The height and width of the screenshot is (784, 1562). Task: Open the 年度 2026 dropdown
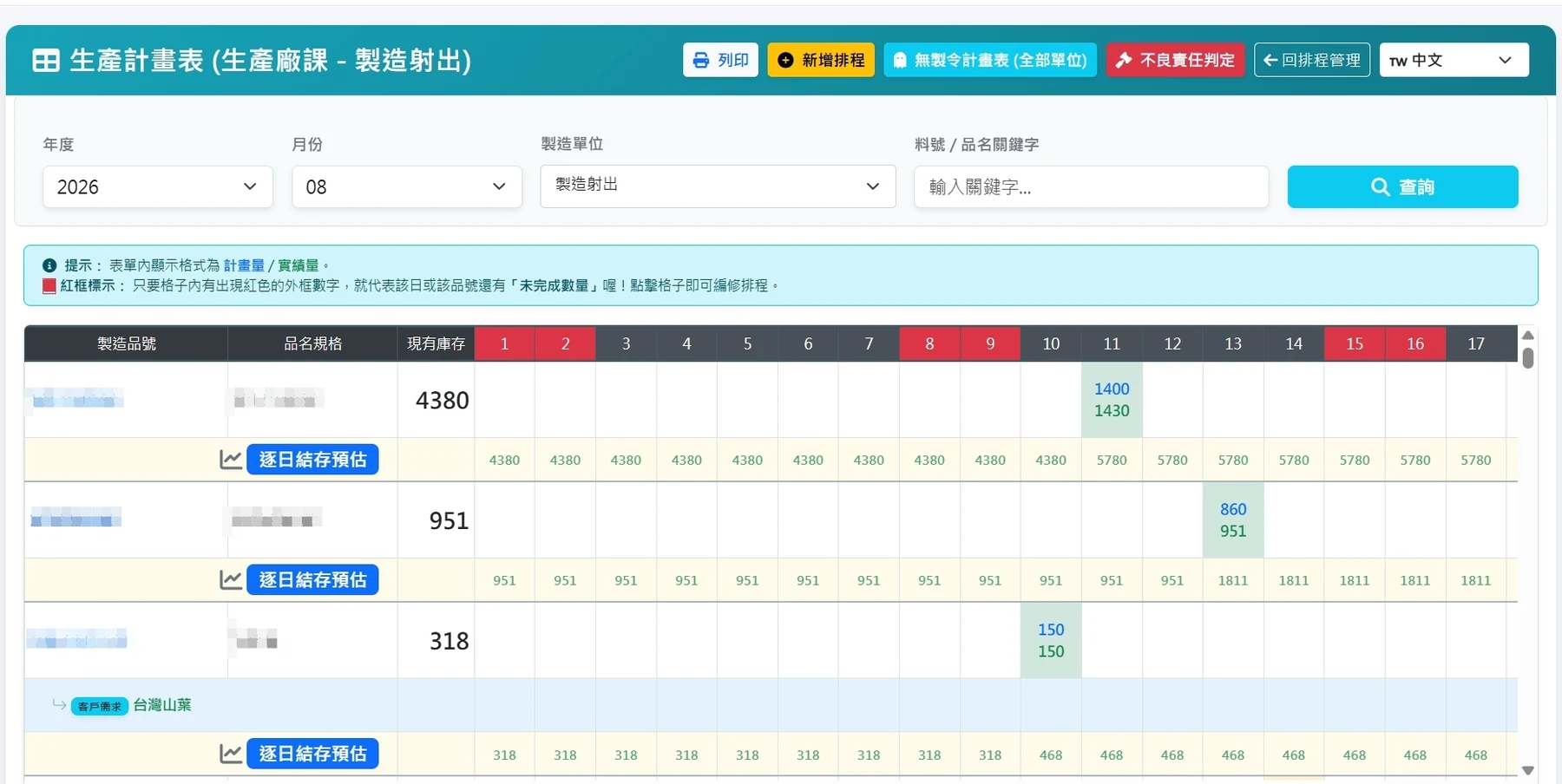coord(158,186)
